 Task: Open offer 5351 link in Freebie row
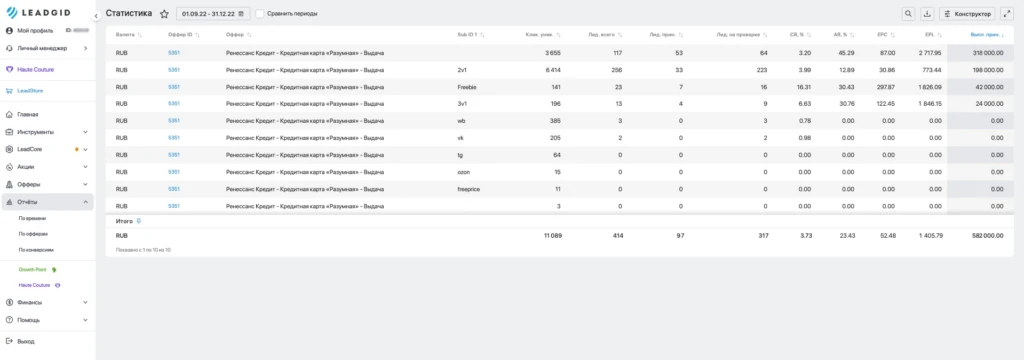[174, 87]
